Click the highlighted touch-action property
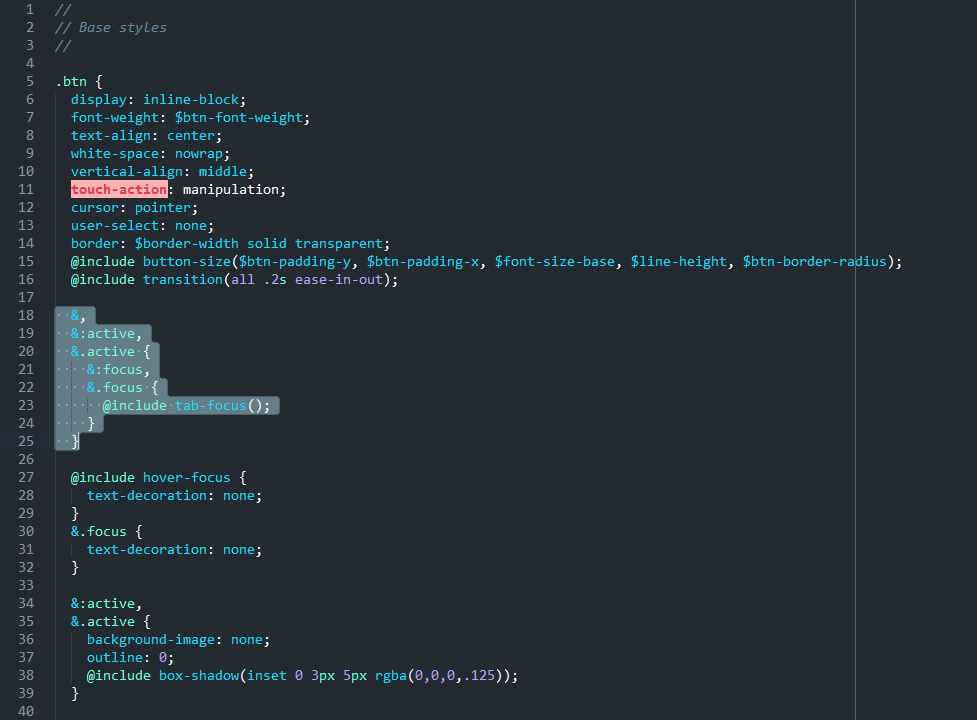Viewport: 977px width, 720px height. tap(119, 189)
